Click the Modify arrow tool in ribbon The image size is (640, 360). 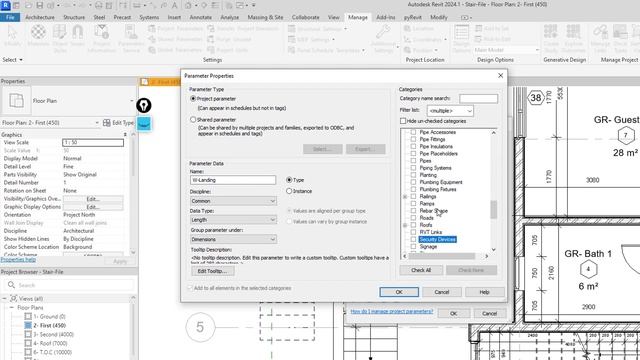coord(12,36)
